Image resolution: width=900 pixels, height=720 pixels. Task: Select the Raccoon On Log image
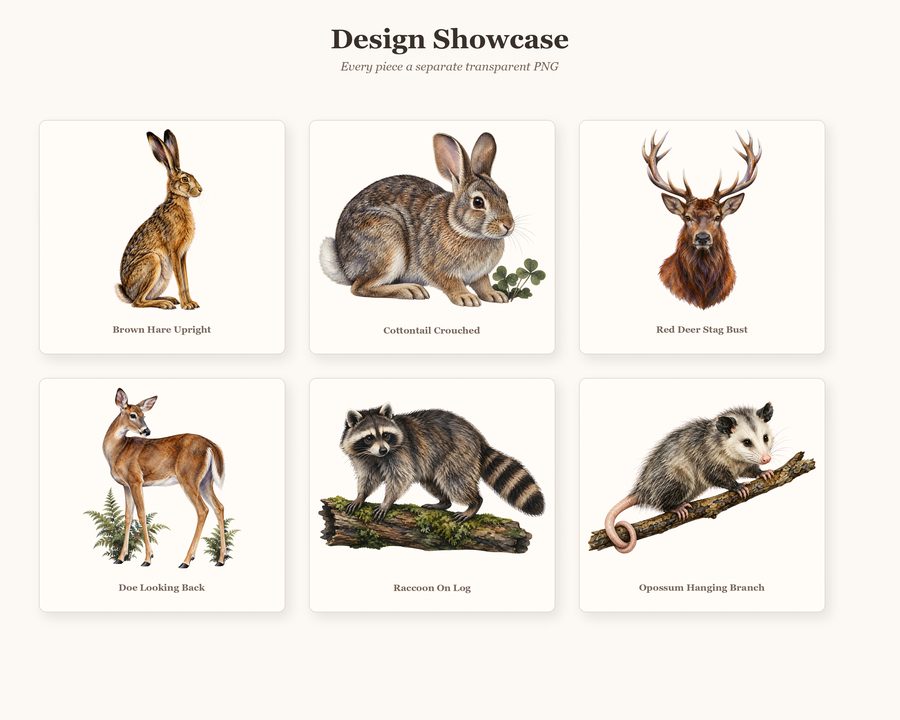[x=432, y=478]
